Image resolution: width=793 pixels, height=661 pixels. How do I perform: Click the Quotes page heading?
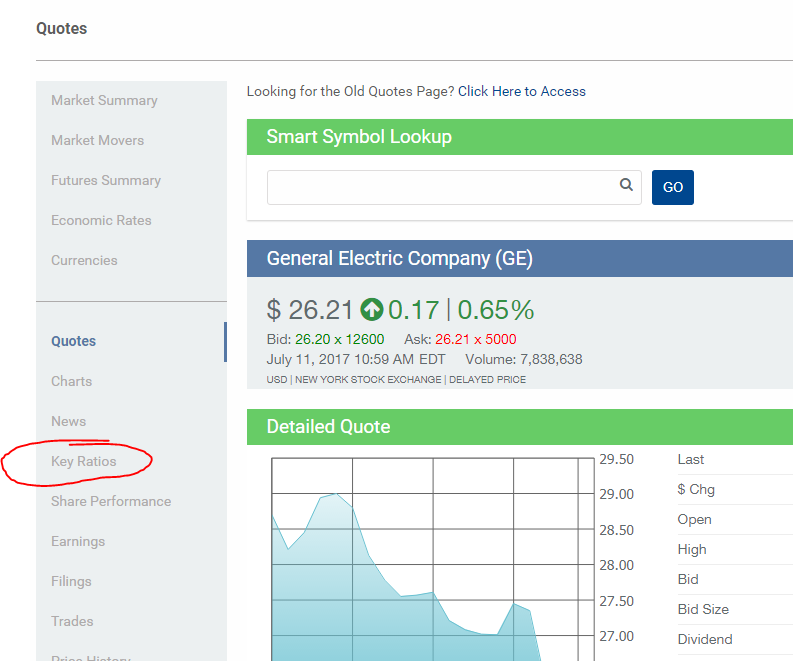tap(61, 28)
